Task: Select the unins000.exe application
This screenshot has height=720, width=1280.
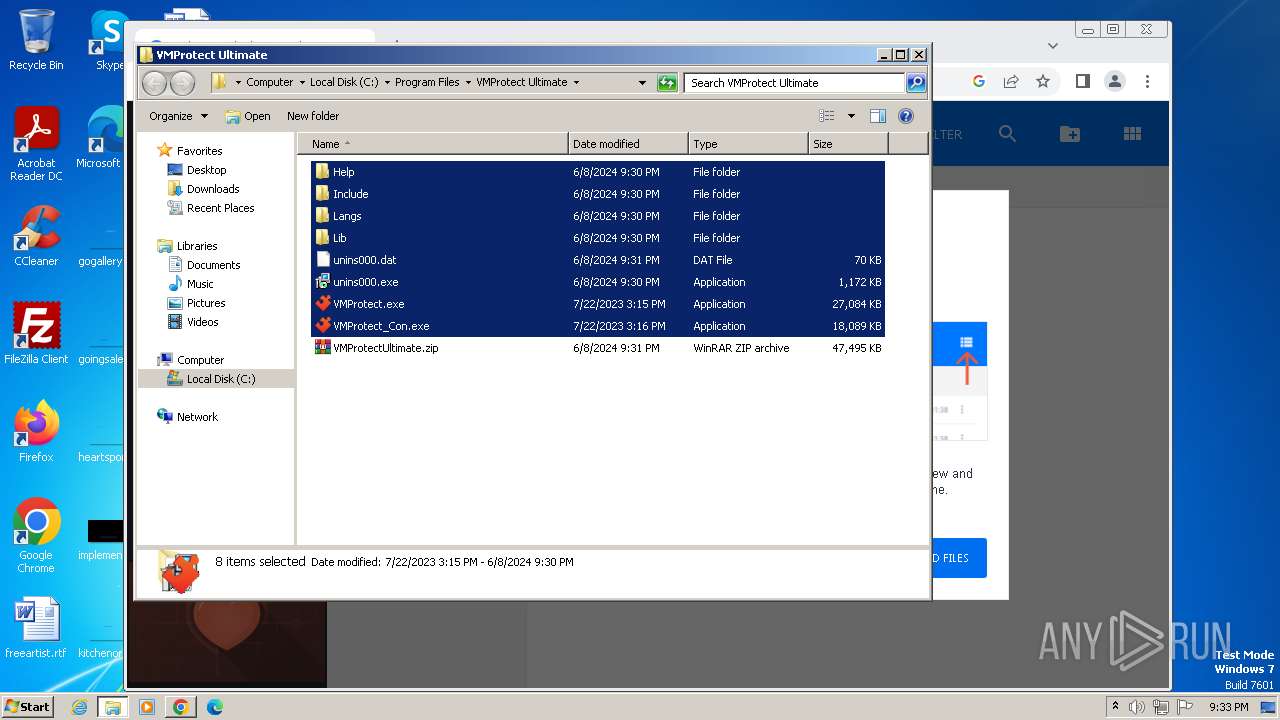Action: [x=598, y=282]
